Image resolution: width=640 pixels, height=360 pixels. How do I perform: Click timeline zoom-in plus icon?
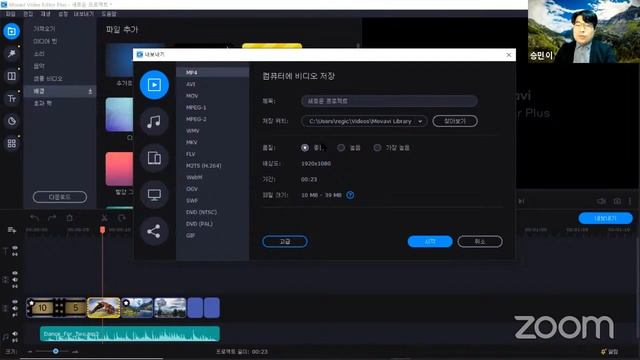pos(75,351)
